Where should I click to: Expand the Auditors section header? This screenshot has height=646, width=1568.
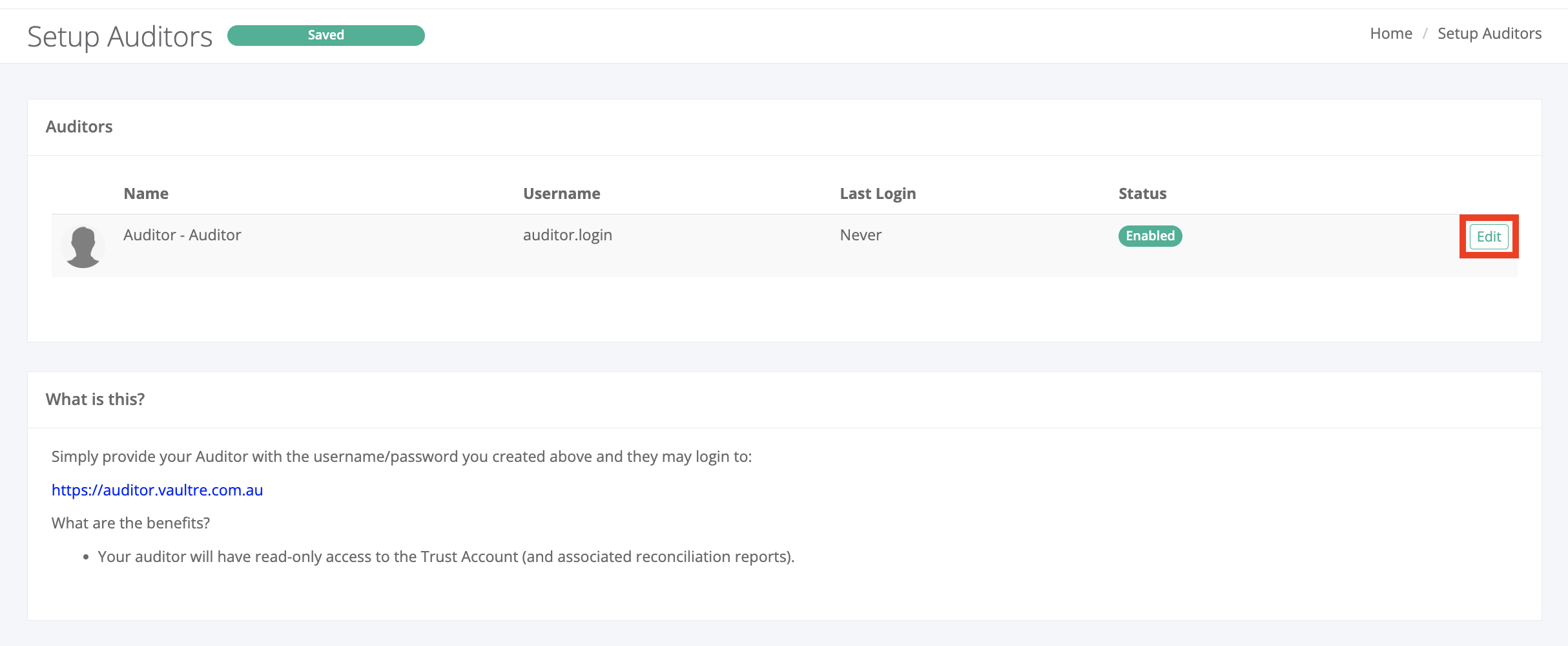[79, 127]
